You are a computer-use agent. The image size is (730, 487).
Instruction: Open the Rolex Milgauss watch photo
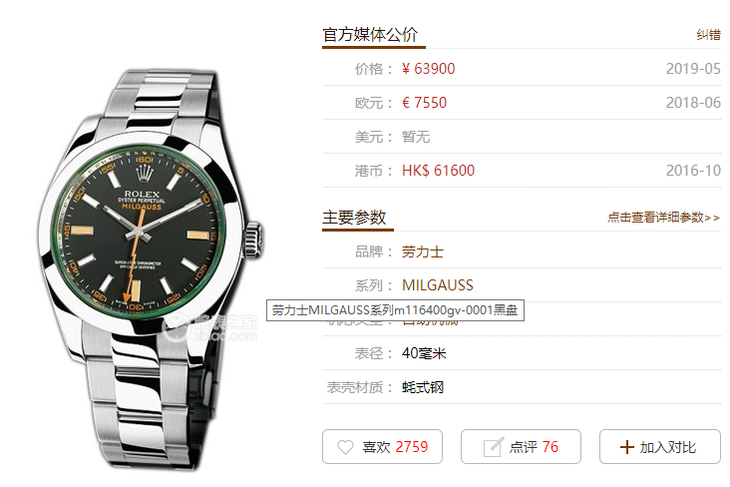150,269
